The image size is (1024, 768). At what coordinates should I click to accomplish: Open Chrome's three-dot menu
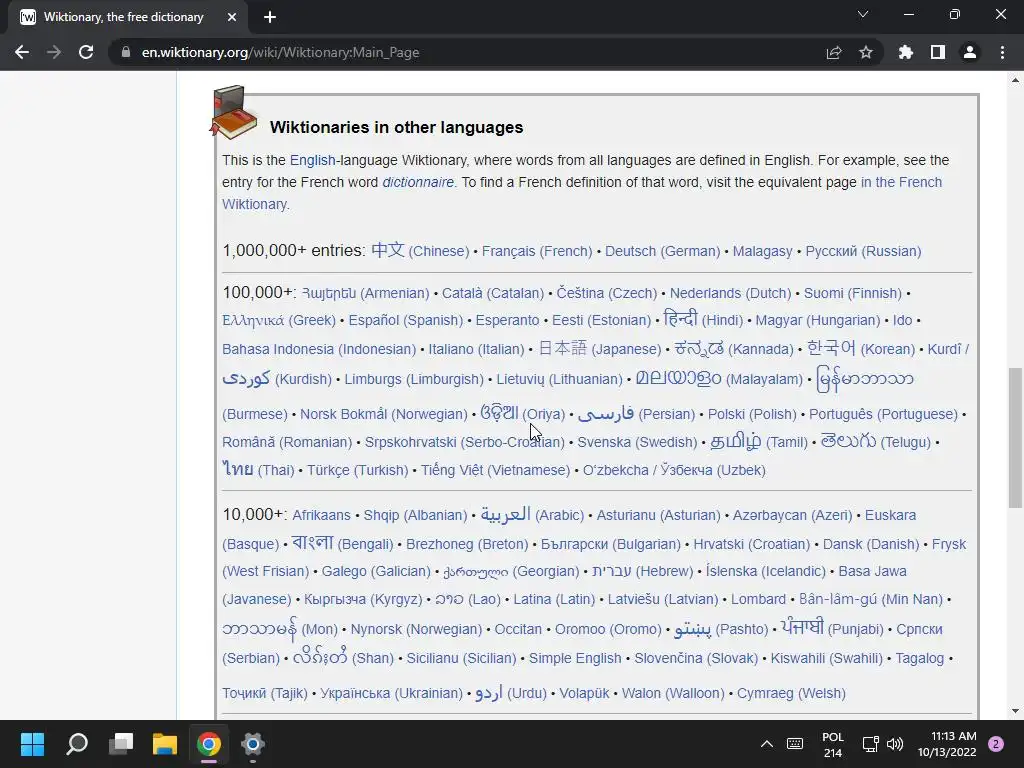(x=1002, y=52)
